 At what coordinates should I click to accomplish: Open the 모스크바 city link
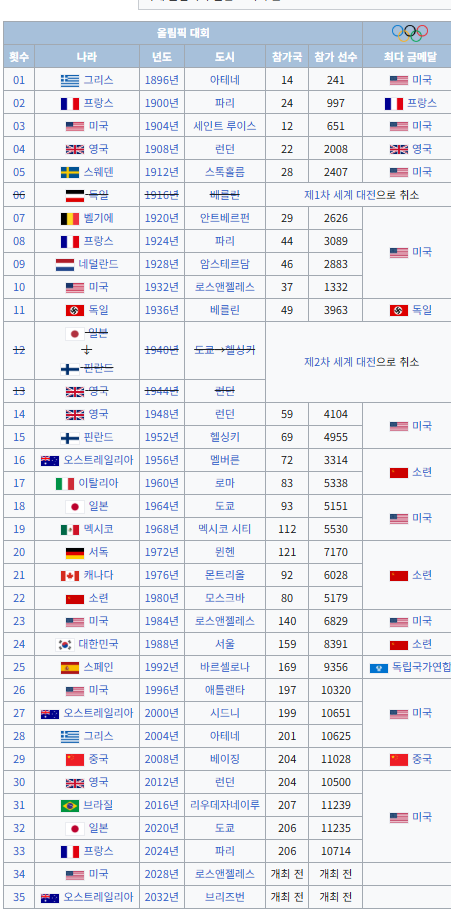(x=225, y=598)
